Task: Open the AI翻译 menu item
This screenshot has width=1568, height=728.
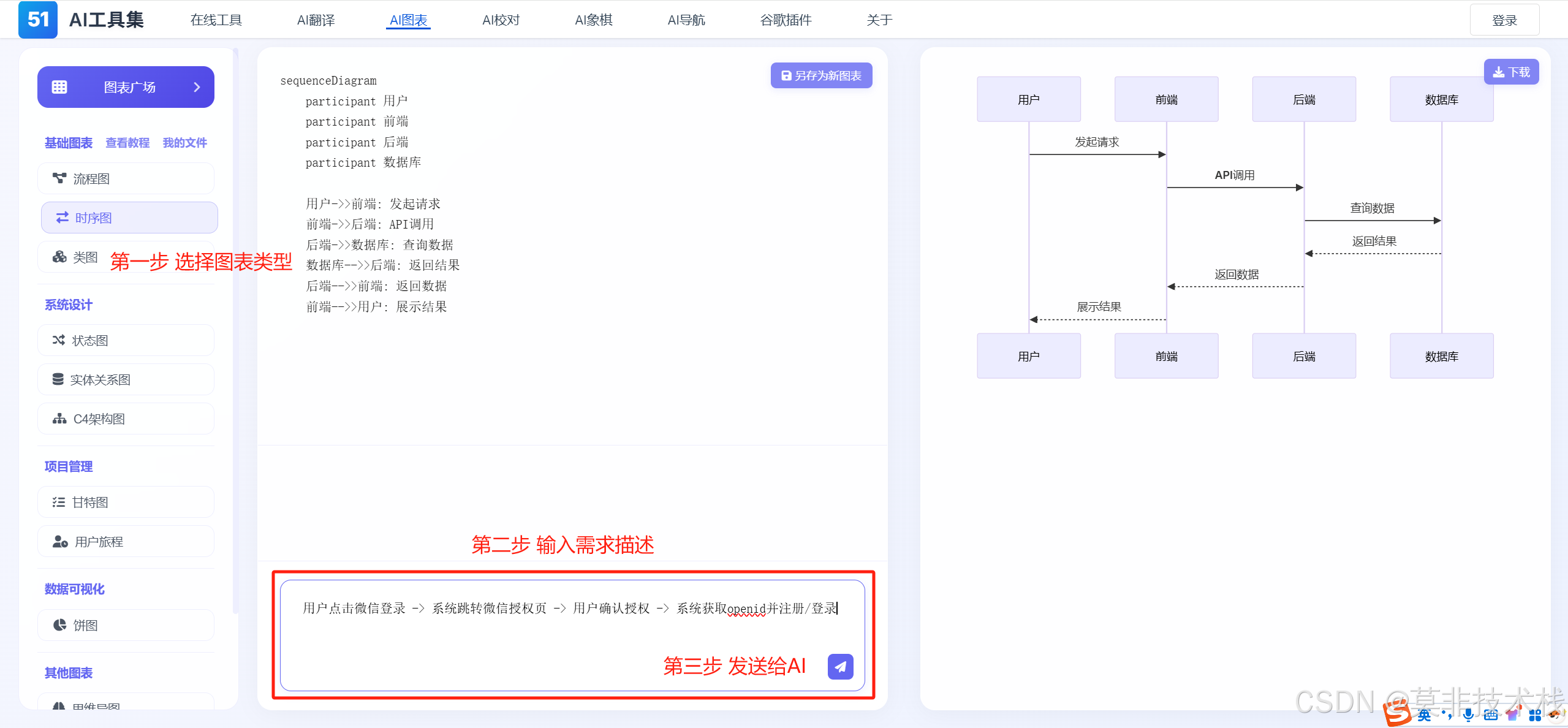Action: coord(316,20)
